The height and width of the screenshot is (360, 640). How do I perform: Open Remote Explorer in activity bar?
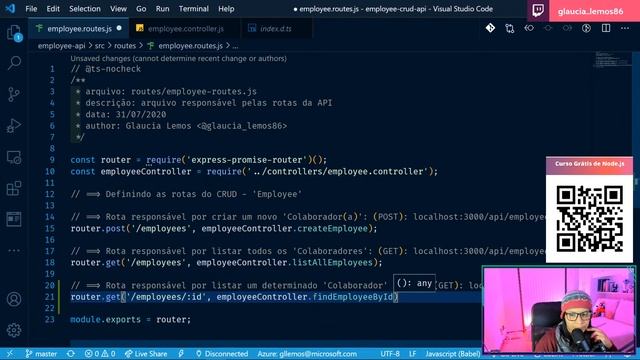coord(14,157)
